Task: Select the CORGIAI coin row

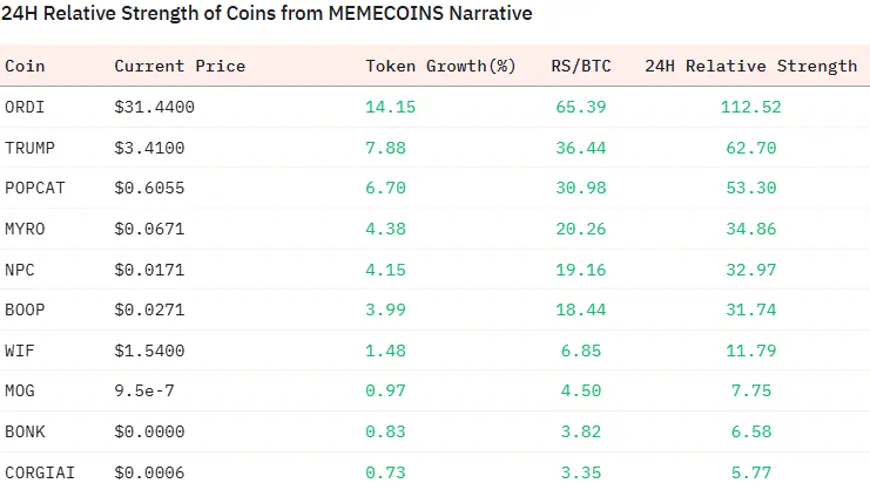Action: point(38,472)
